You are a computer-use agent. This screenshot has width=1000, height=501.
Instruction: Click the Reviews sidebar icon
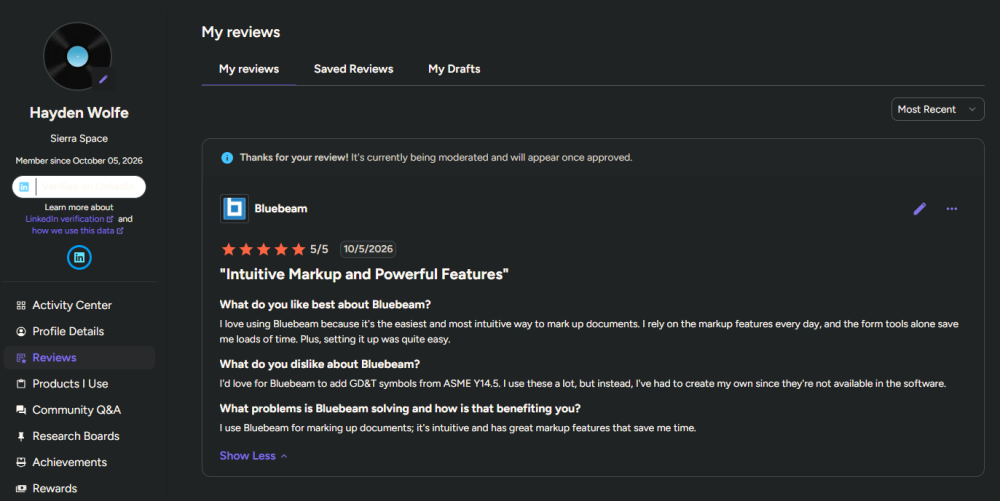(21, 358)
